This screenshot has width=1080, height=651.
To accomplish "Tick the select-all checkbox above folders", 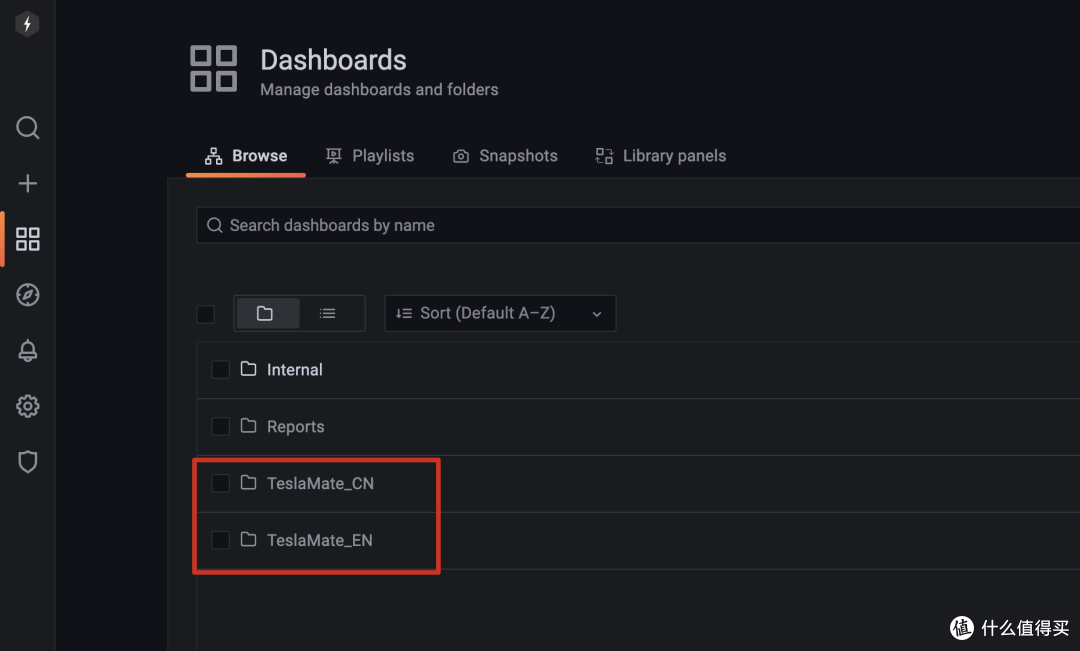I will (x=205, y=314).
